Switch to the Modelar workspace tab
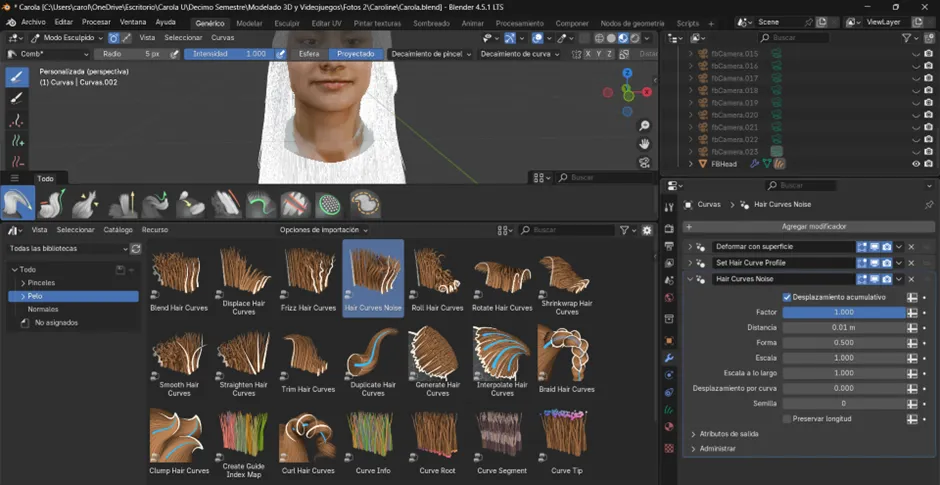Image resolution: width=940 pixels, height=485 pixels. 250,22
